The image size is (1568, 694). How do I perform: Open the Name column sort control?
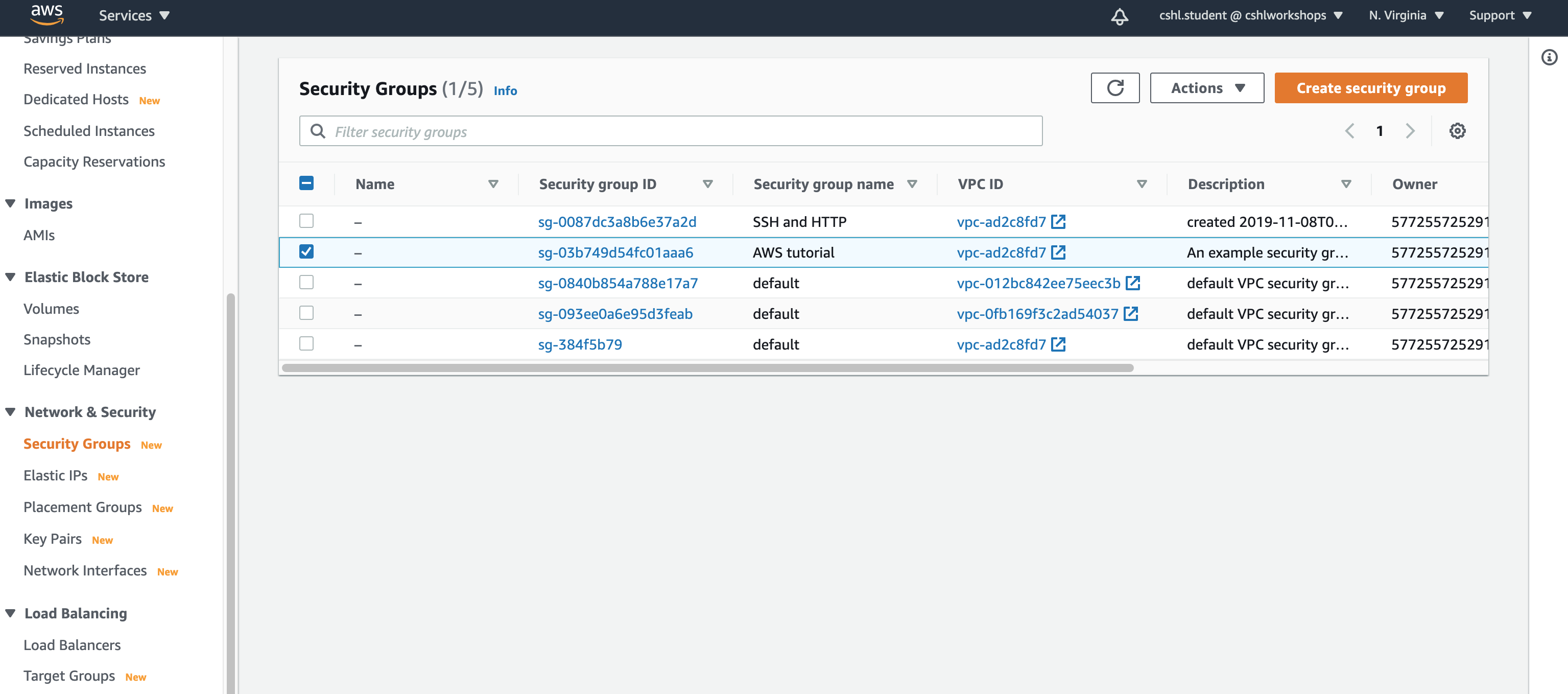coord(494,183)
